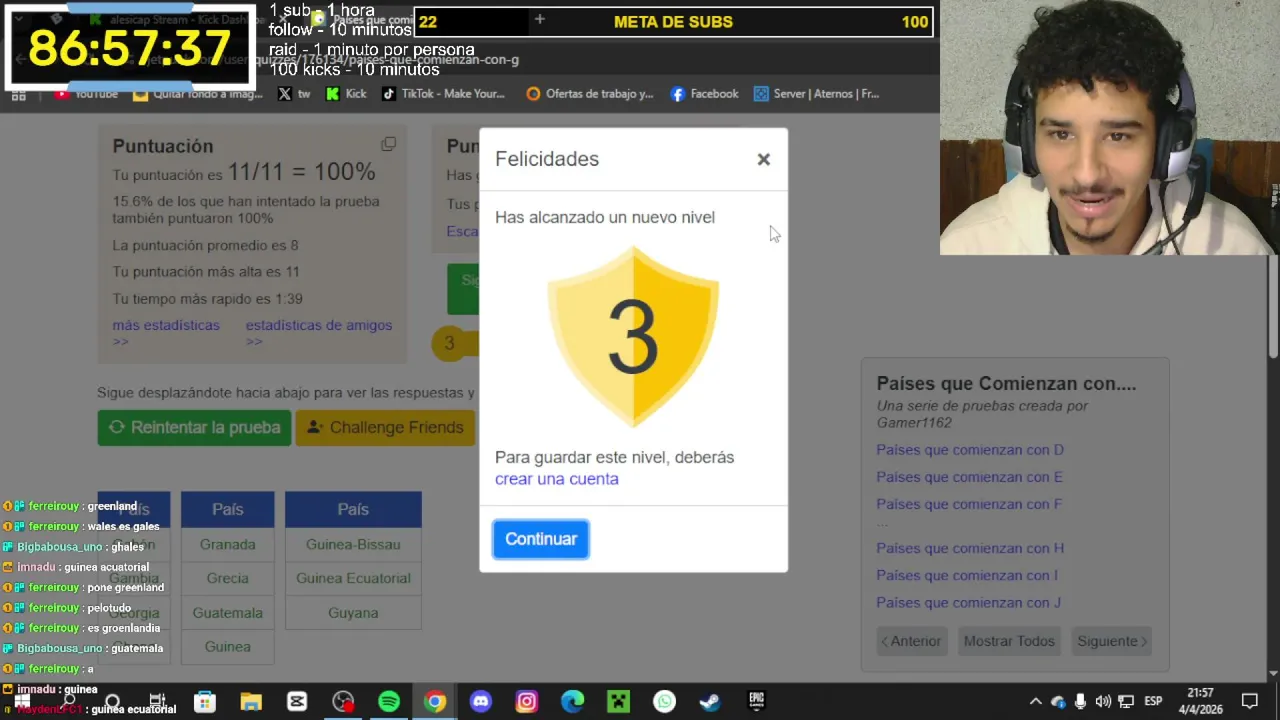This screenshot has width=1280, height=720.
Task: Click the Guinea-Bissau table cell
Action: (353, 545)
